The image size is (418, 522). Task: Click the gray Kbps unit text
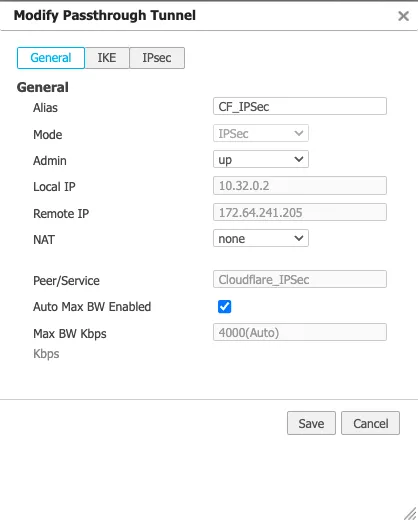(46, 354)
